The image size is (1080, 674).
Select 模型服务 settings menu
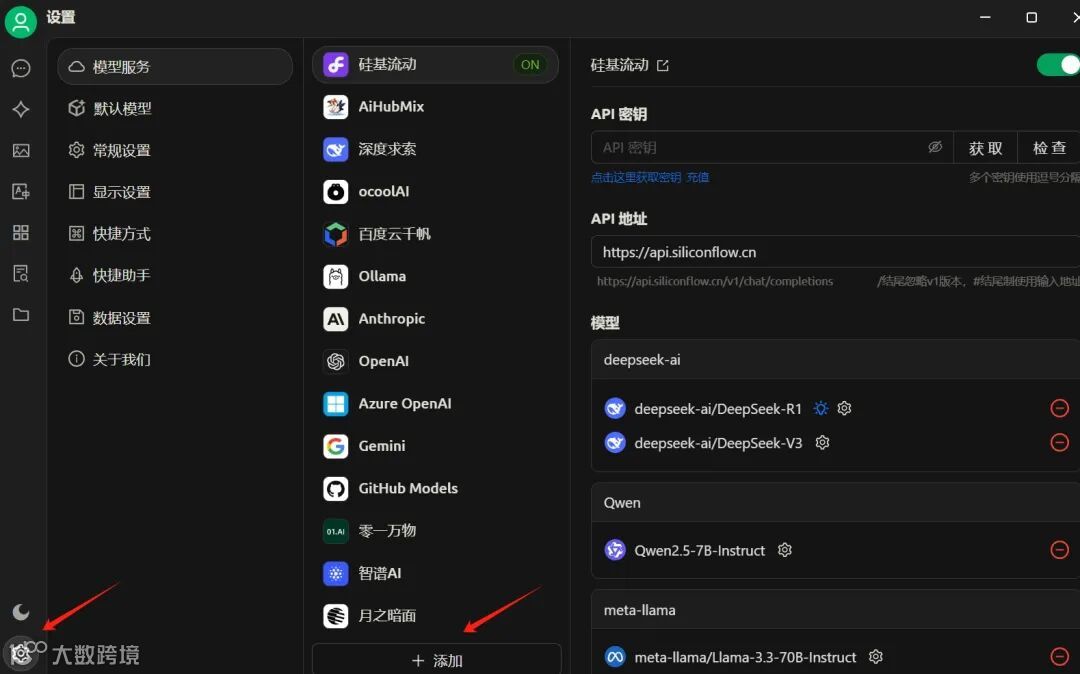(x=175, y=67)
